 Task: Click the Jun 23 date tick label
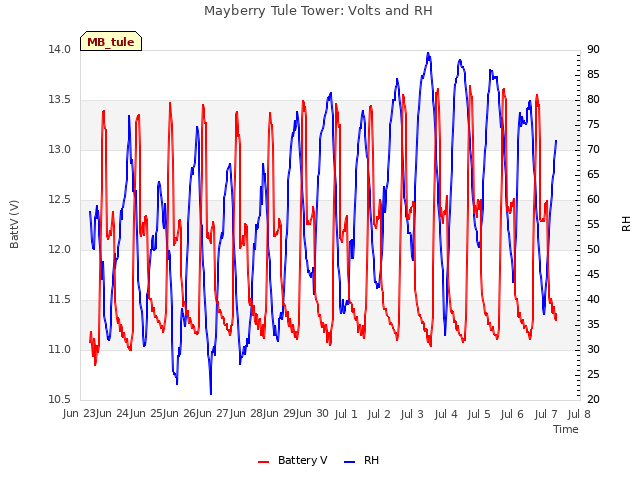tap(80, 414)
